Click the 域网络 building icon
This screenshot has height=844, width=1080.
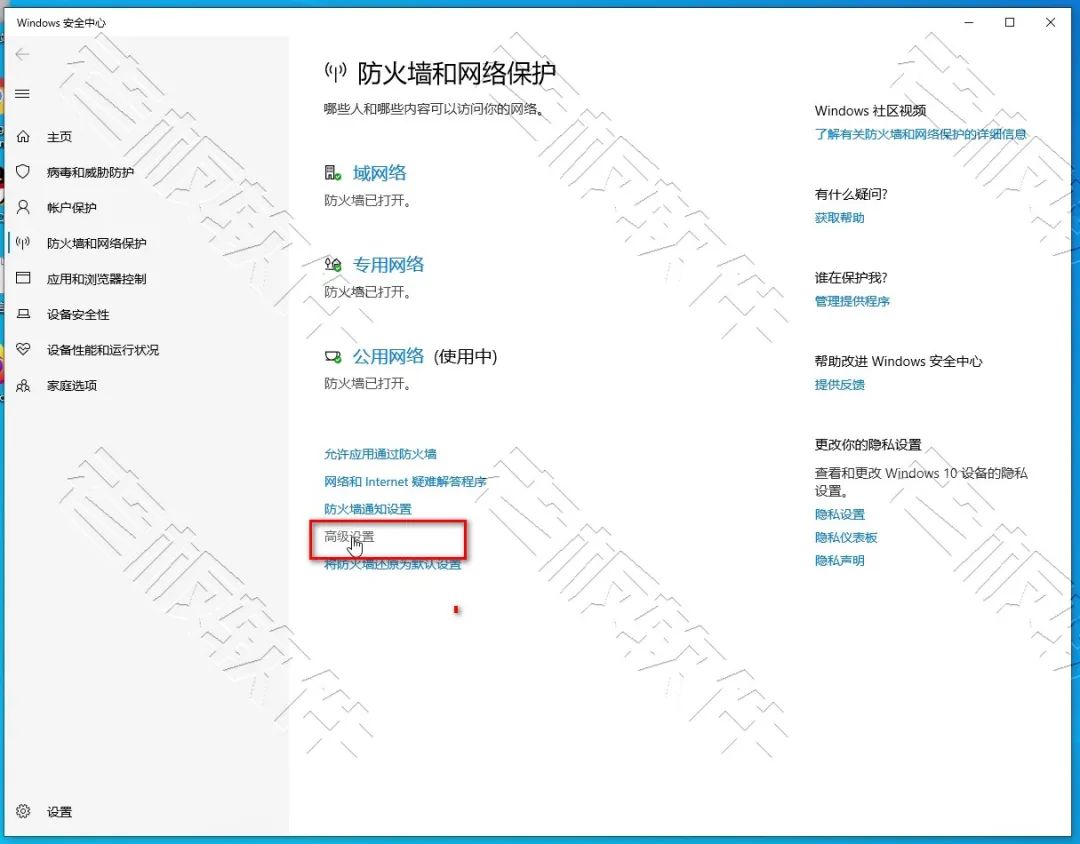333,173
